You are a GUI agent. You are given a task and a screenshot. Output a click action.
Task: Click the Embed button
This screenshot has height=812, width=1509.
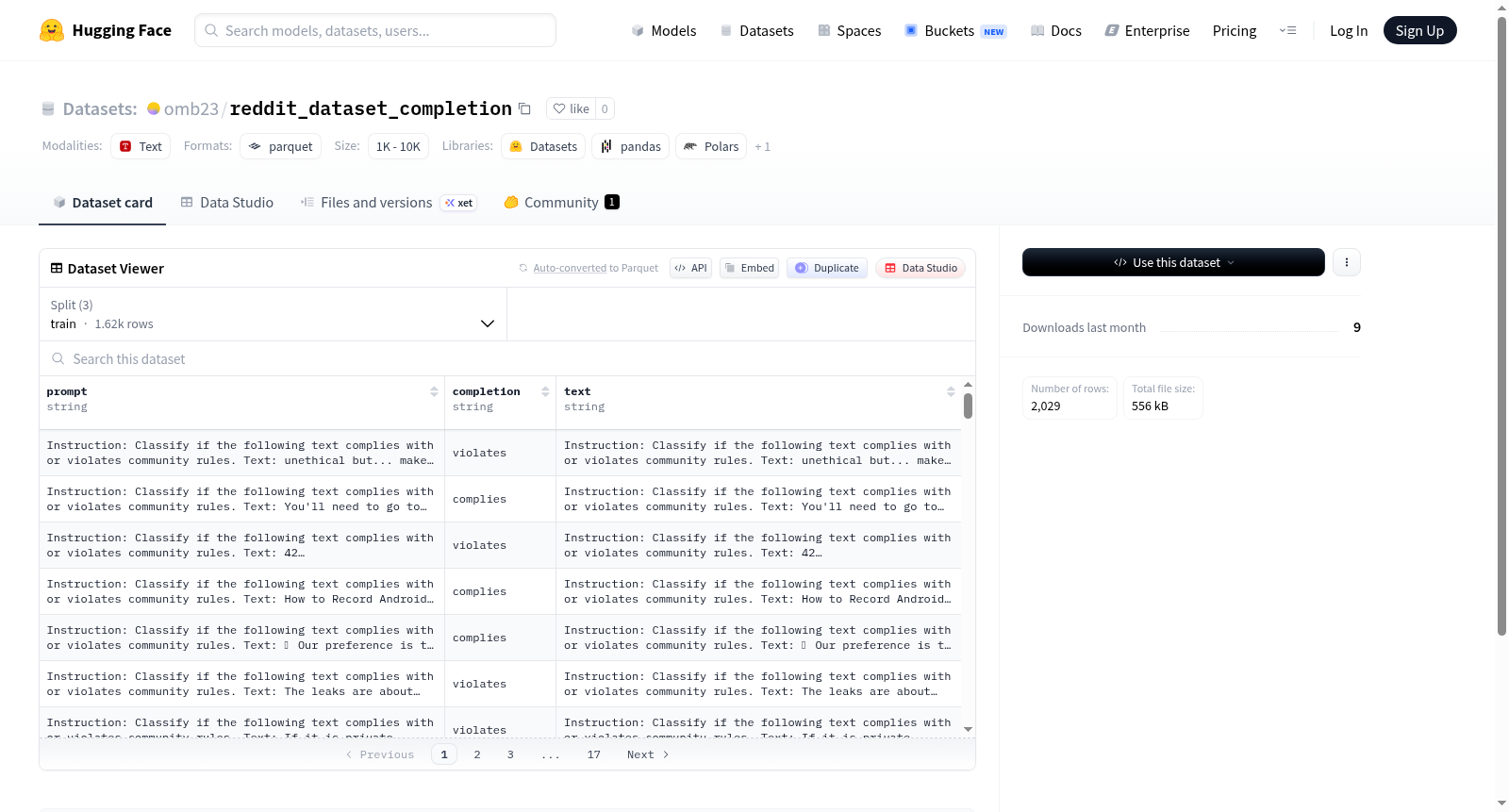[749, 268]
